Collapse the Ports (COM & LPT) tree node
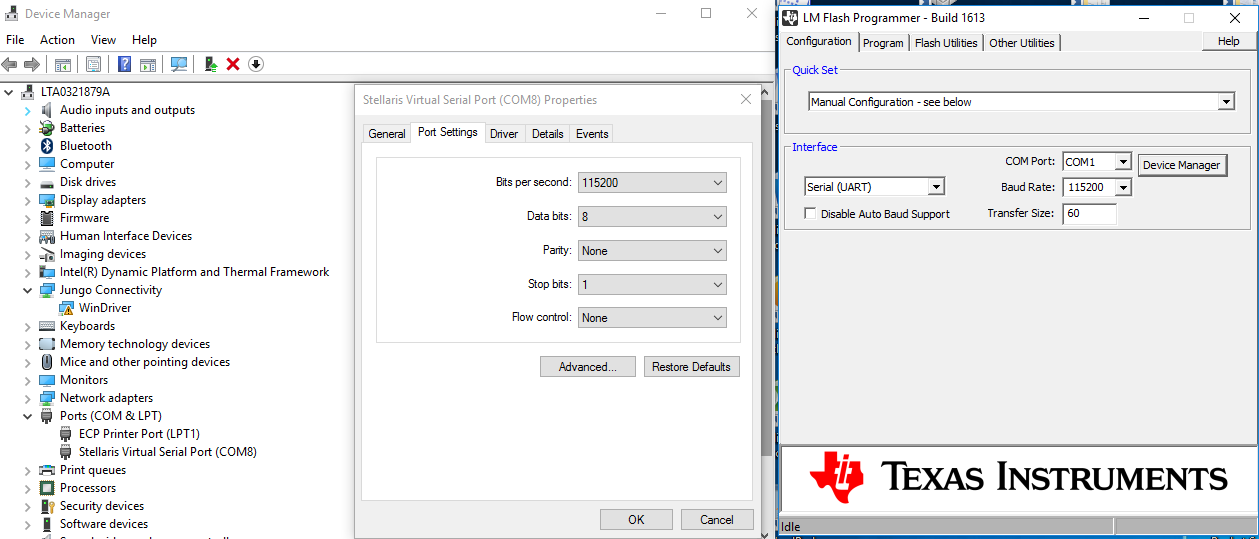This screenshot has width=1259, height=539. pyautogui.click(x=27, y=416)
